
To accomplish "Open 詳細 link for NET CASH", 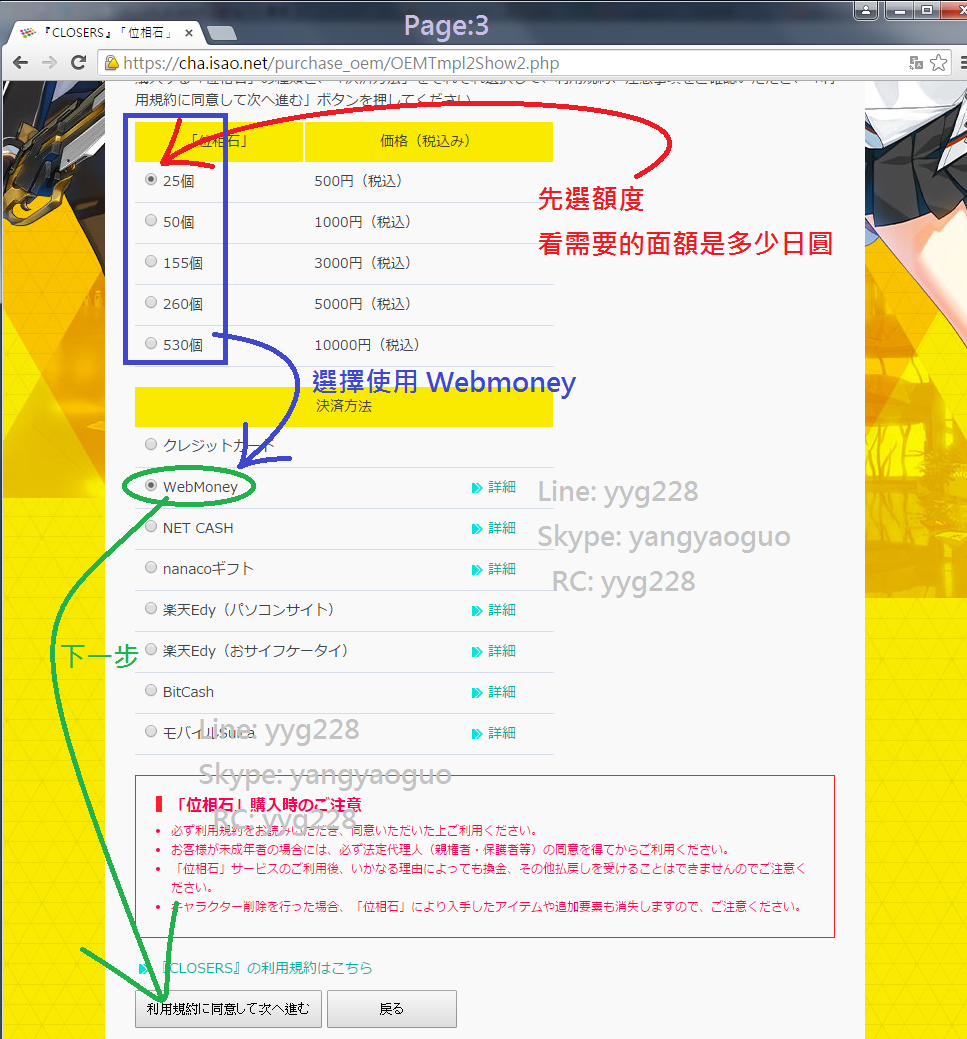I will click(x=494, y=528).
